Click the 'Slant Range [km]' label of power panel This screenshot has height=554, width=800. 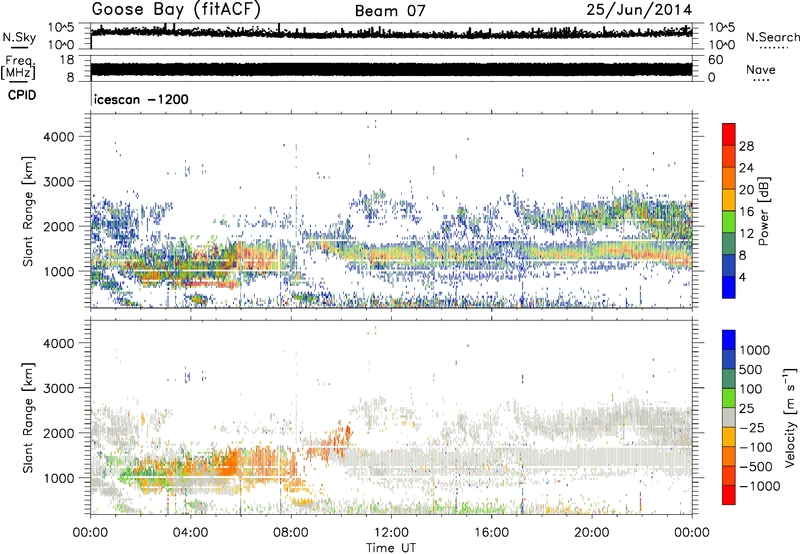pyautogui.click(x=28, y=211)
